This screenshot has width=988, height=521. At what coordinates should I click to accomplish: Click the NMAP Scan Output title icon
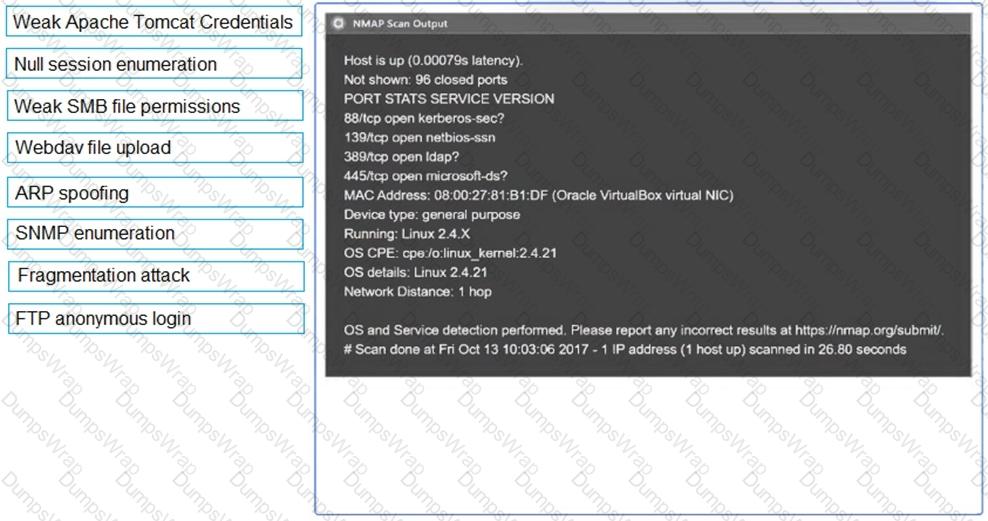339,23
